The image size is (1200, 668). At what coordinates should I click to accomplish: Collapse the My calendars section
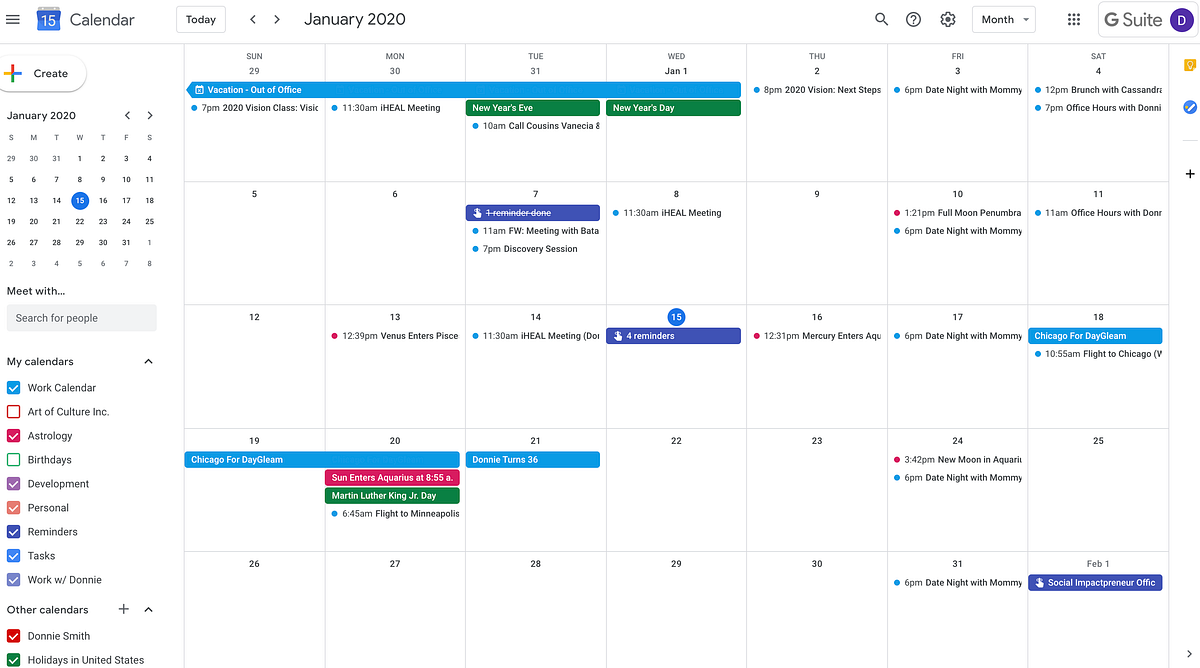pos(148,361)
